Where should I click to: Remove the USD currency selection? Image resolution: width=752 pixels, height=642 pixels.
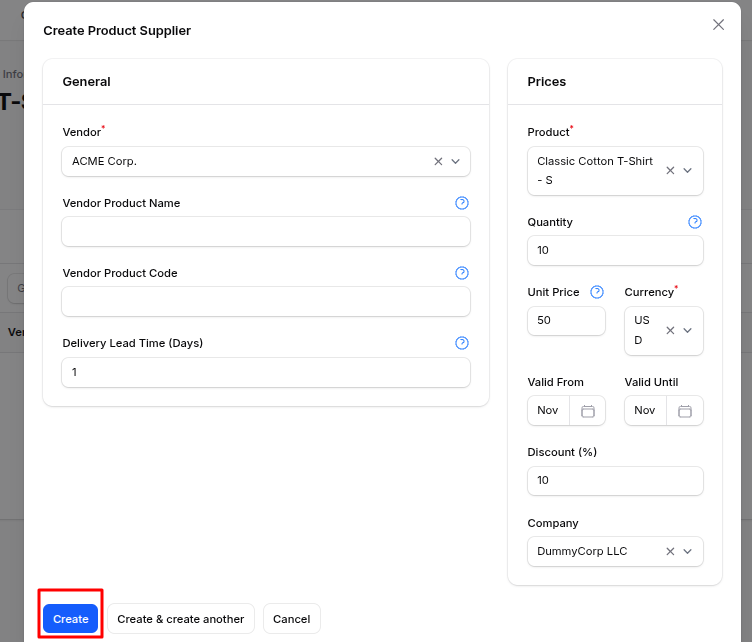click(x=671, y=331)
